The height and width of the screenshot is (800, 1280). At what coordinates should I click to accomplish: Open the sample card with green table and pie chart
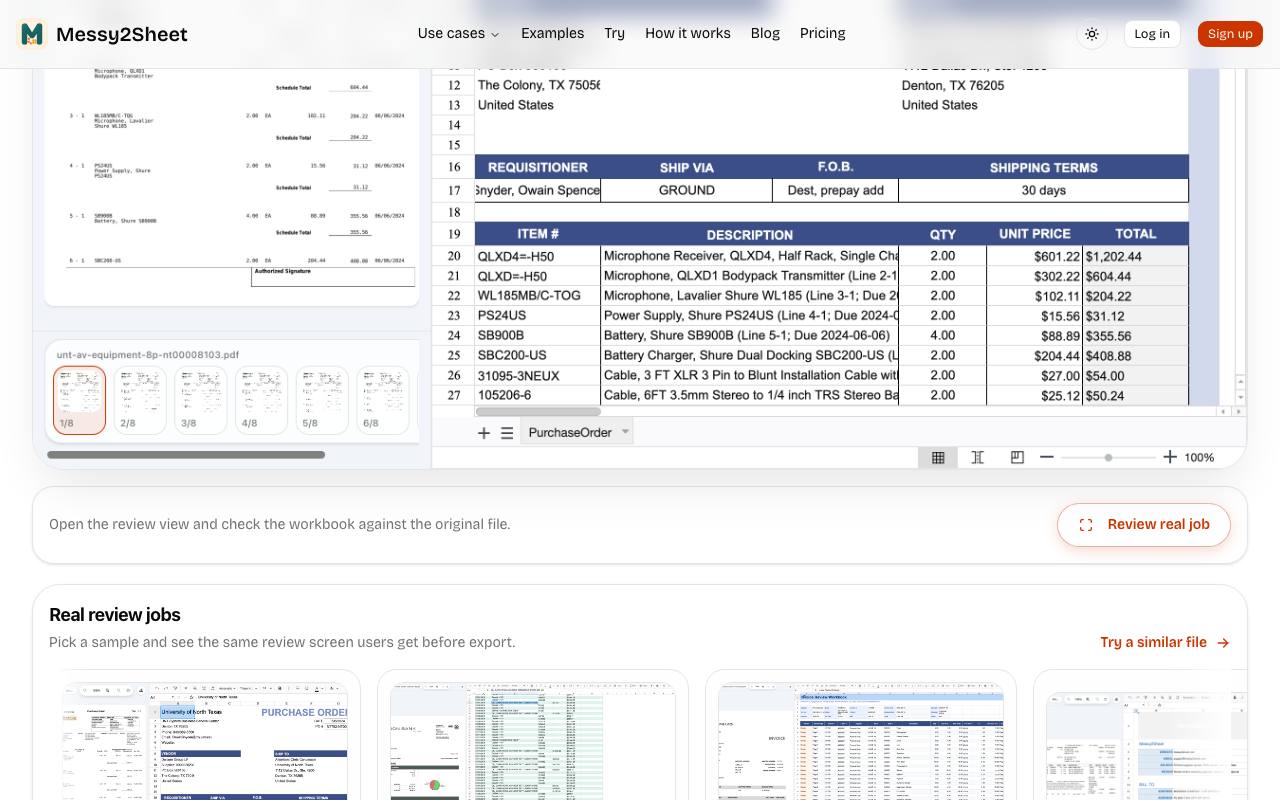tap(533, 735)
